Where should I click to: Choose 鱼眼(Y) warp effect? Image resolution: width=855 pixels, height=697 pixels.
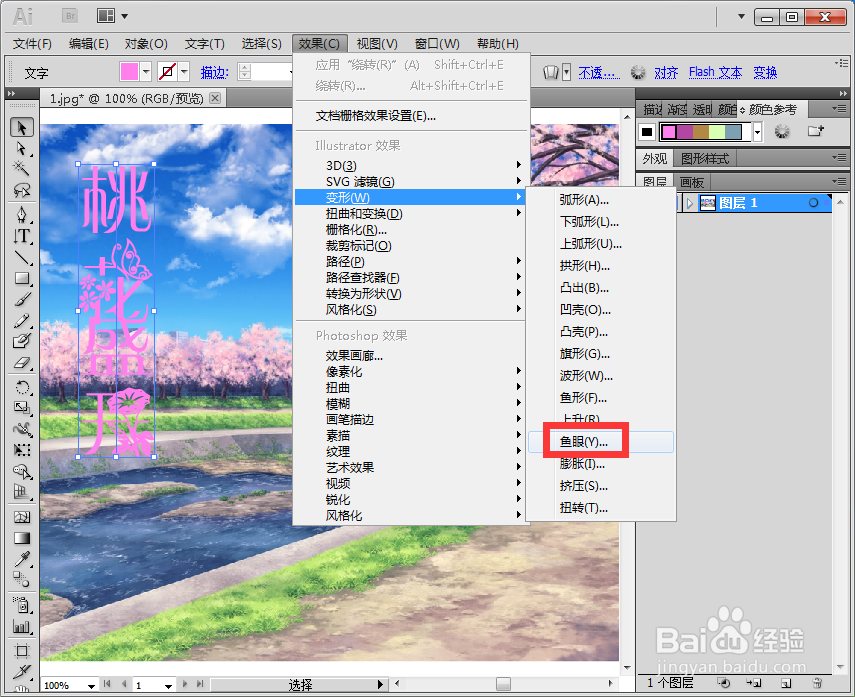click(x=601, y=442)
